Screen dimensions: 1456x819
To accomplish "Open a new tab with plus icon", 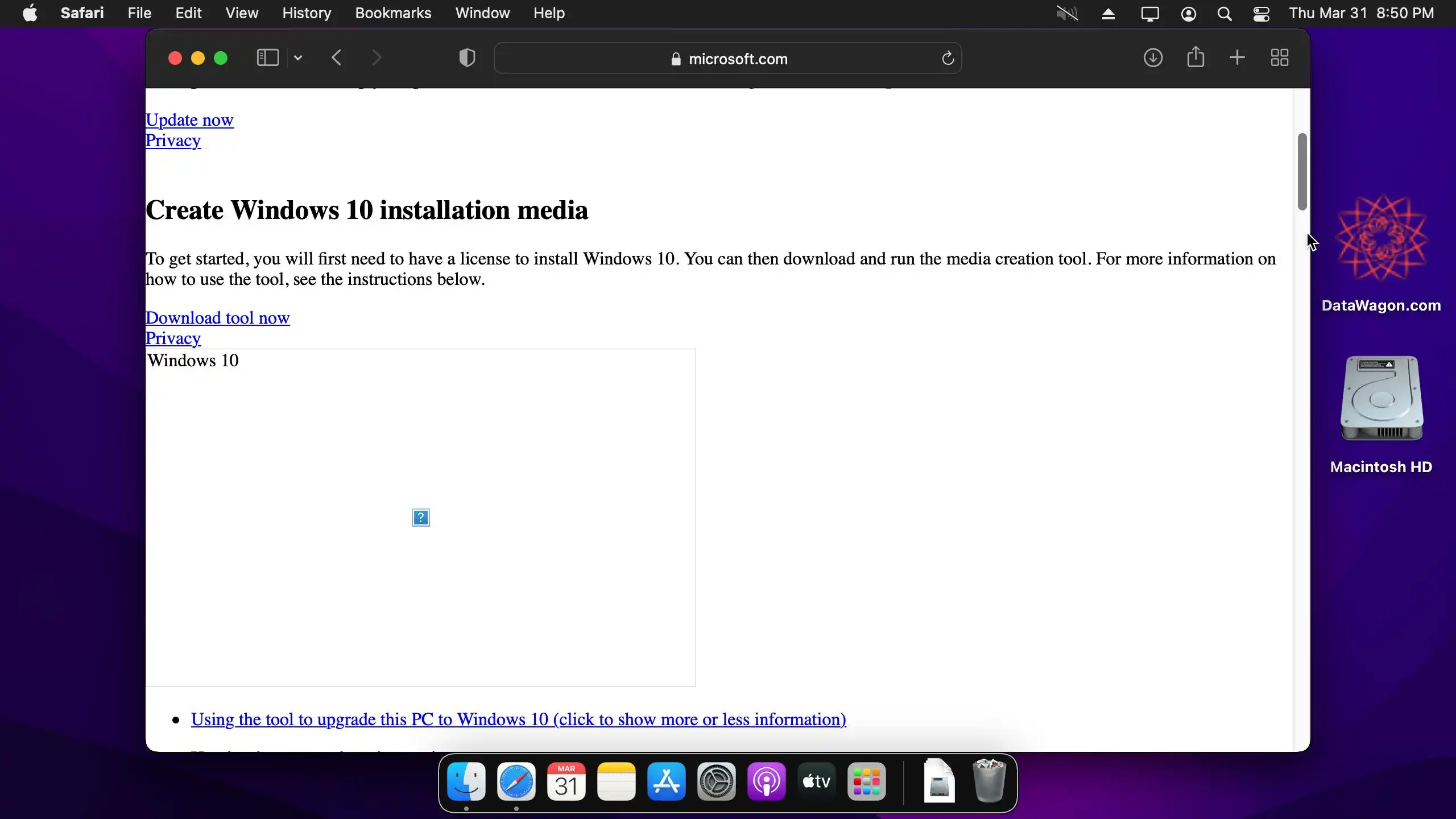I will tap(1237, 57).
